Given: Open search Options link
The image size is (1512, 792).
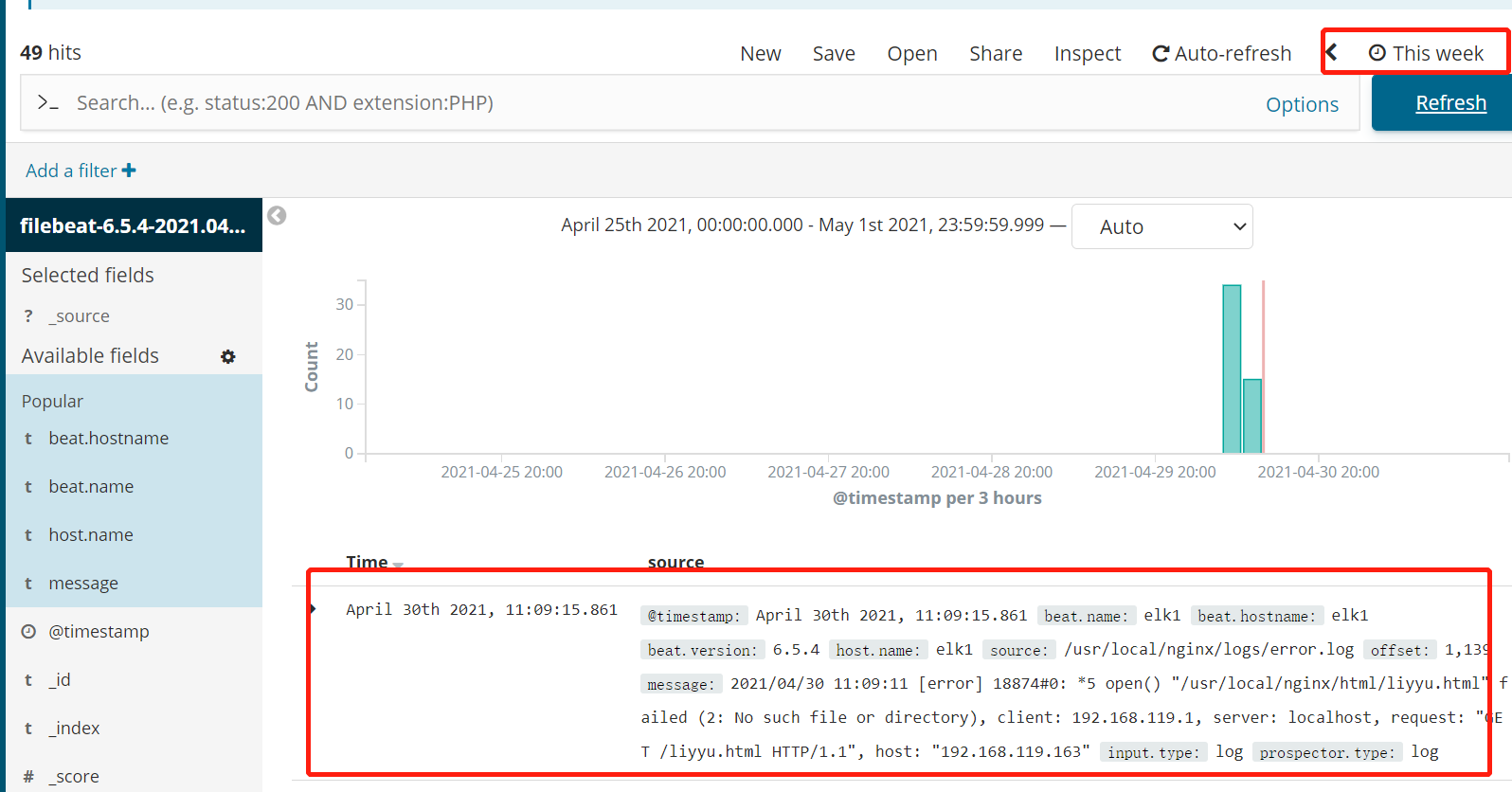Looking at the screenshot, I should pyautogui.click(x=1302, y=104).
